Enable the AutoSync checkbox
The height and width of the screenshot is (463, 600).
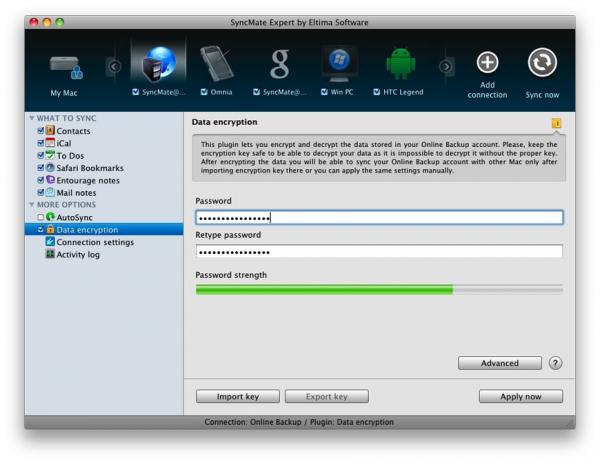41,217
